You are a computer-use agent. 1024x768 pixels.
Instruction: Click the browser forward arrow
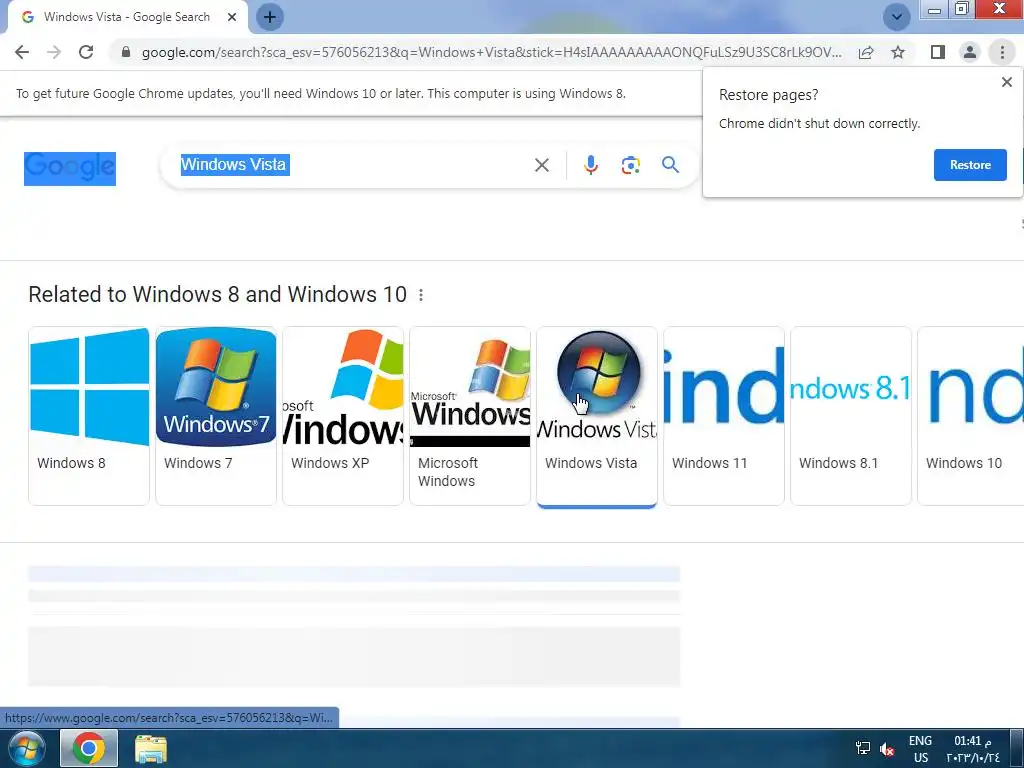[x=54, y=52]
